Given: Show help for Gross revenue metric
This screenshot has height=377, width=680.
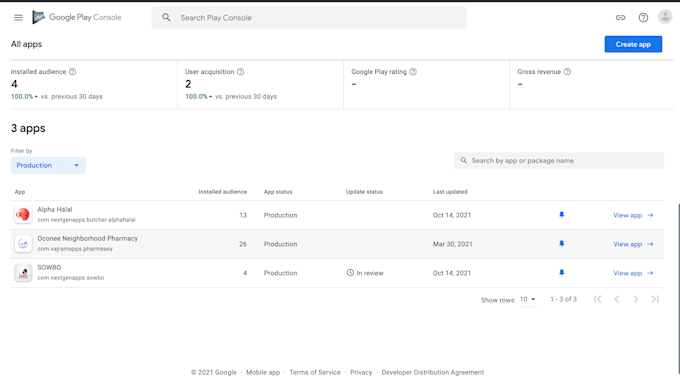Looking at the screenshot, I should click(x=567, y=72).
